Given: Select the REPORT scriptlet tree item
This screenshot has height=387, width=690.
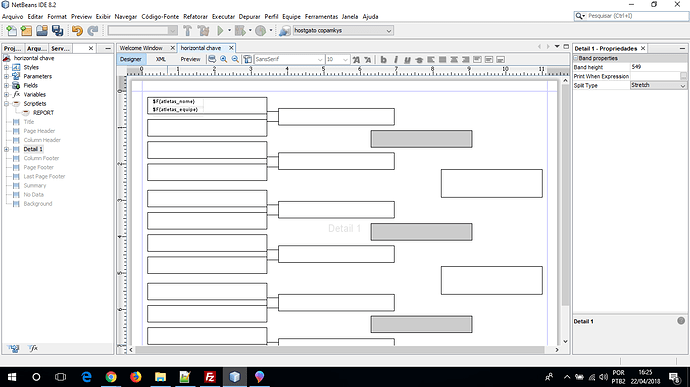Looking at the screenshot, I should tap(43, 113).
